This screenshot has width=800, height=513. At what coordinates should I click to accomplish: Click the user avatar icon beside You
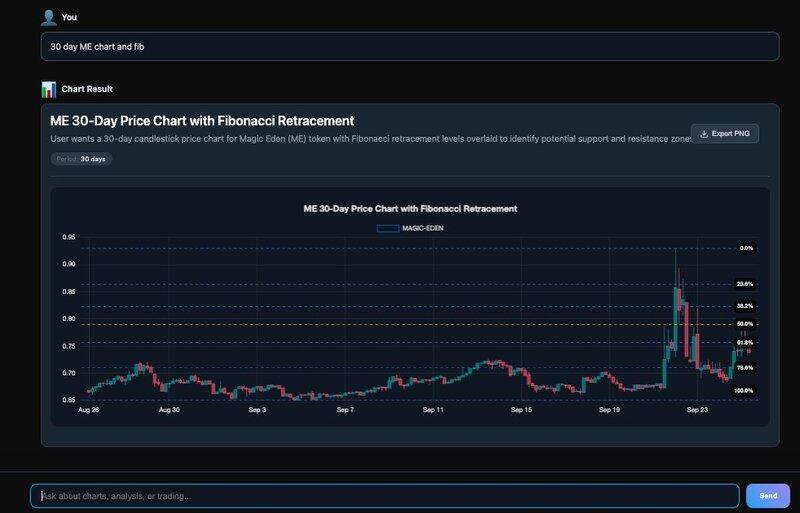point(48,17)
